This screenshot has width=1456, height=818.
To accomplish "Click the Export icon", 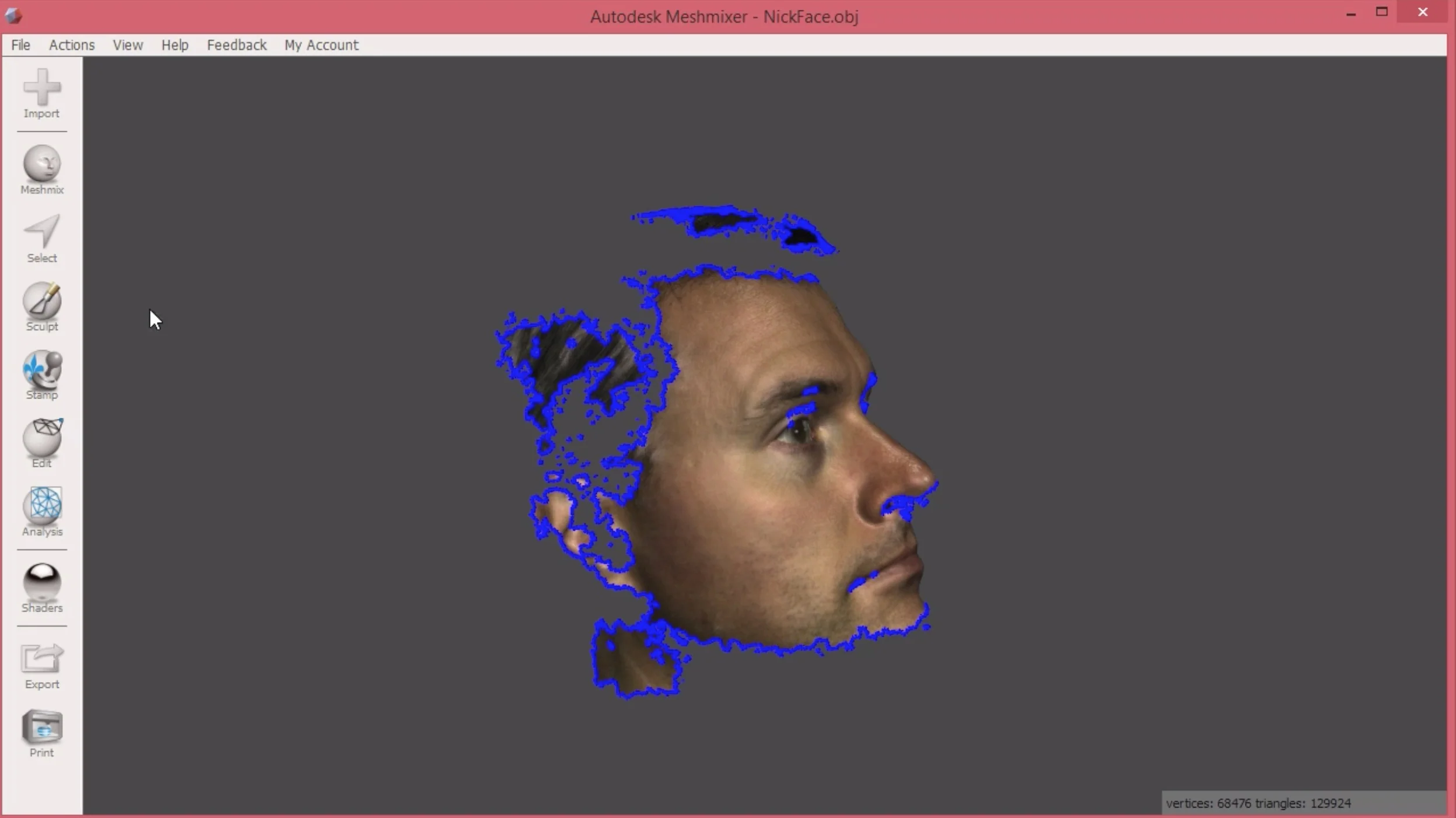I will pos(41,666).
